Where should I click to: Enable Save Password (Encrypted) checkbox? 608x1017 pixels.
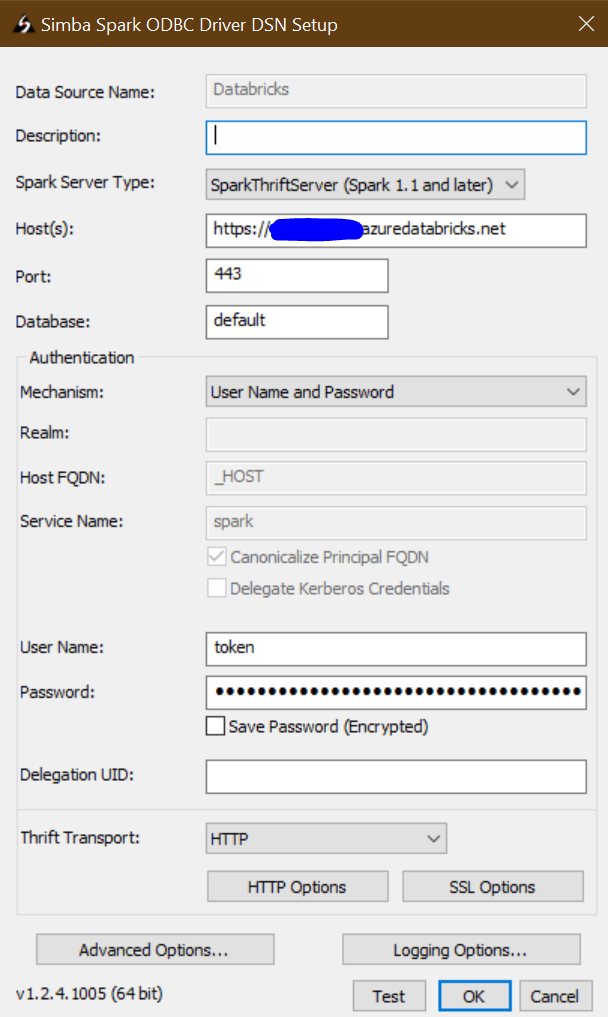[x=215, y=727]
